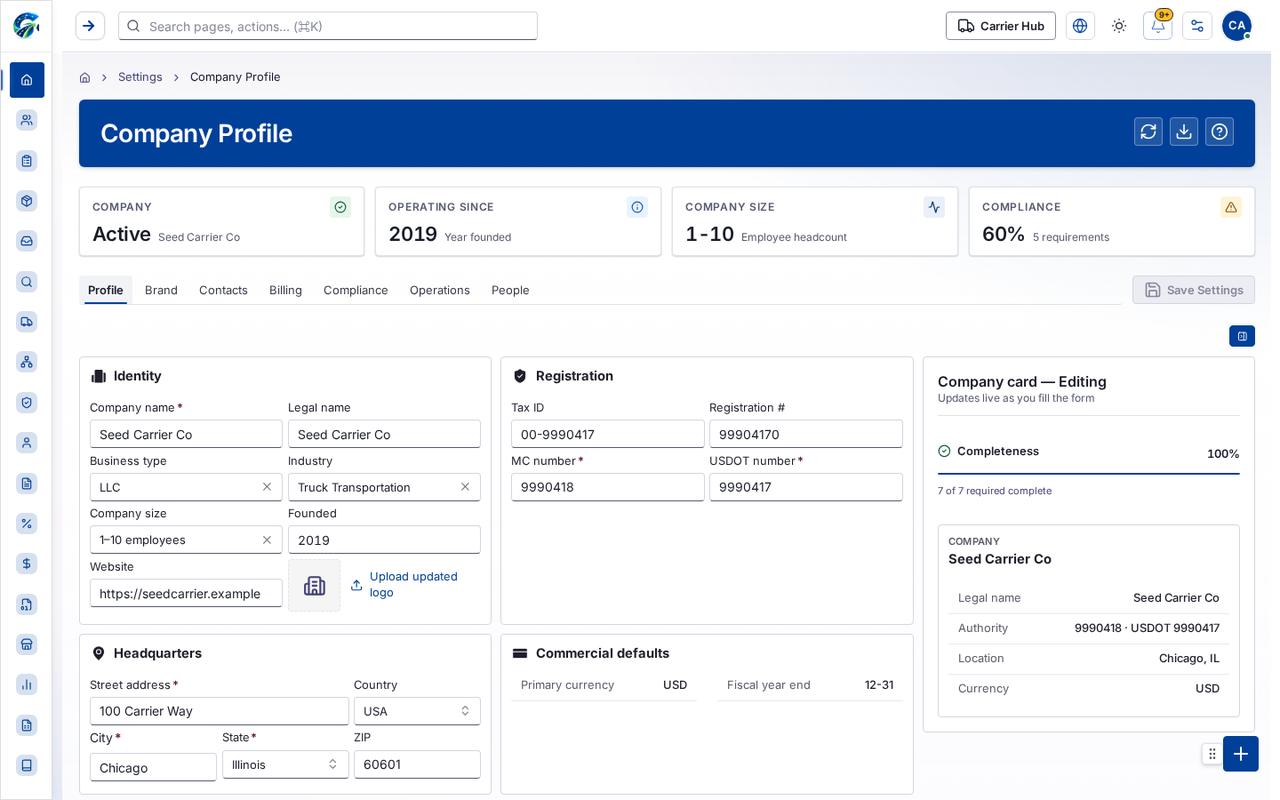This screenshot has height=800, width=1280.
Task: Click the blue plus floating button
Action: (1240, 754)
